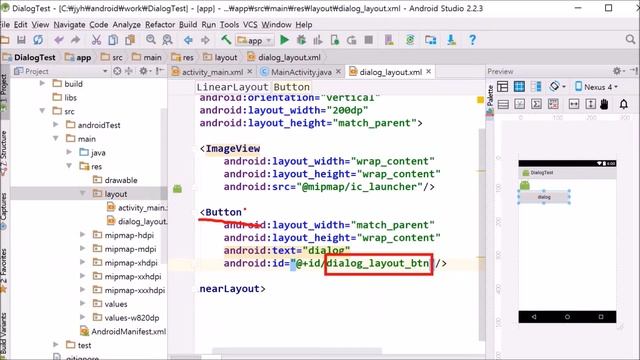Screen dimensions: 640x360
Task: Open the app run configuration dropdown
Action: point(254,40)
